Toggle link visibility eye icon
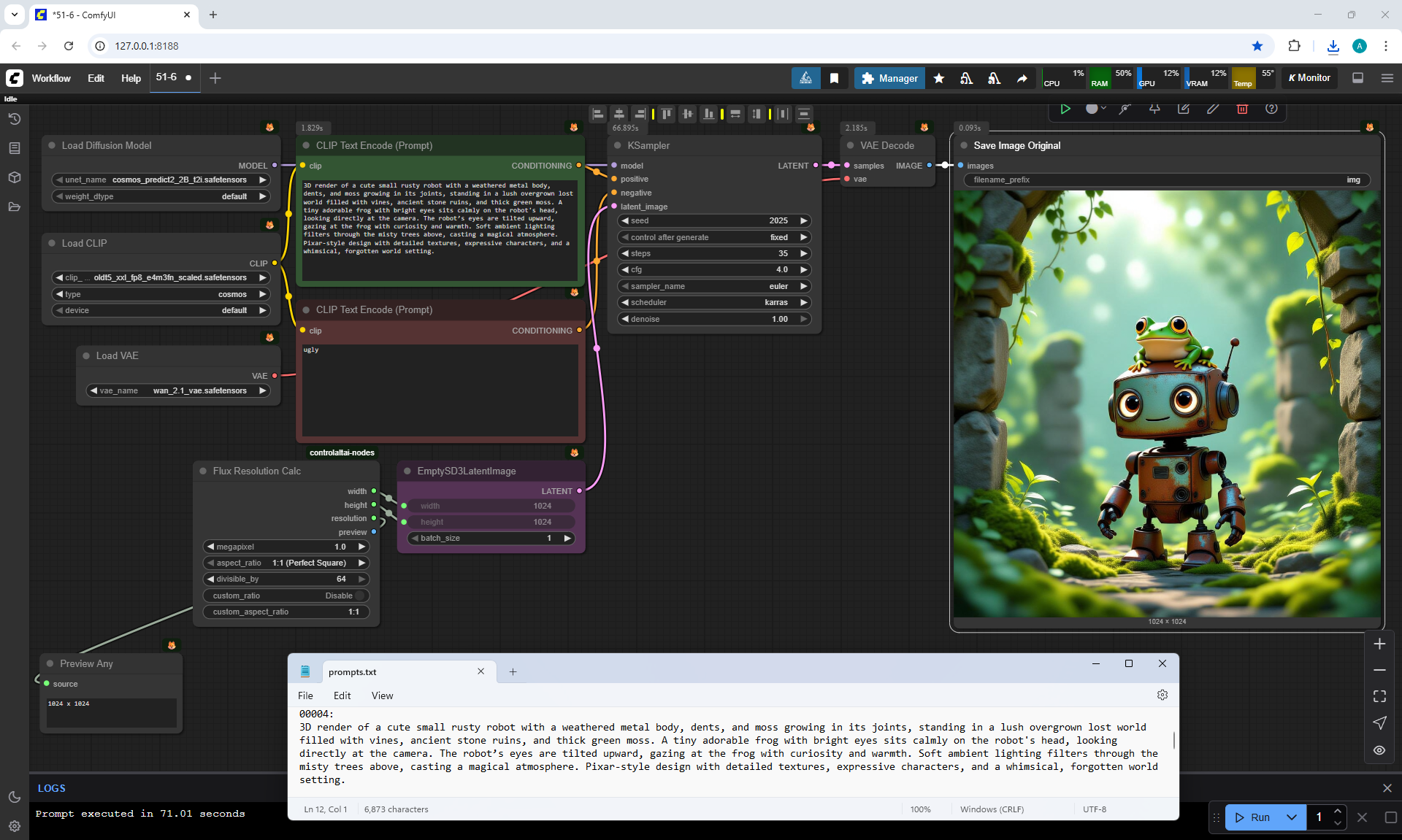The image size is (1402, 840). tap(1379, 750)
